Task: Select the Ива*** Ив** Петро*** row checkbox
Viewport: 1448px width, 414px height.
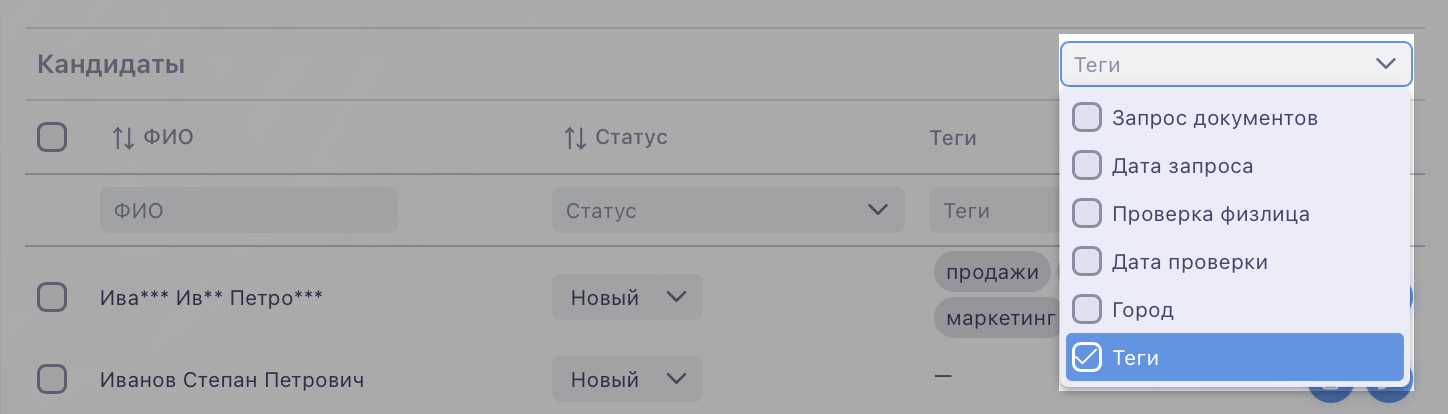Action: click(52, 297)
